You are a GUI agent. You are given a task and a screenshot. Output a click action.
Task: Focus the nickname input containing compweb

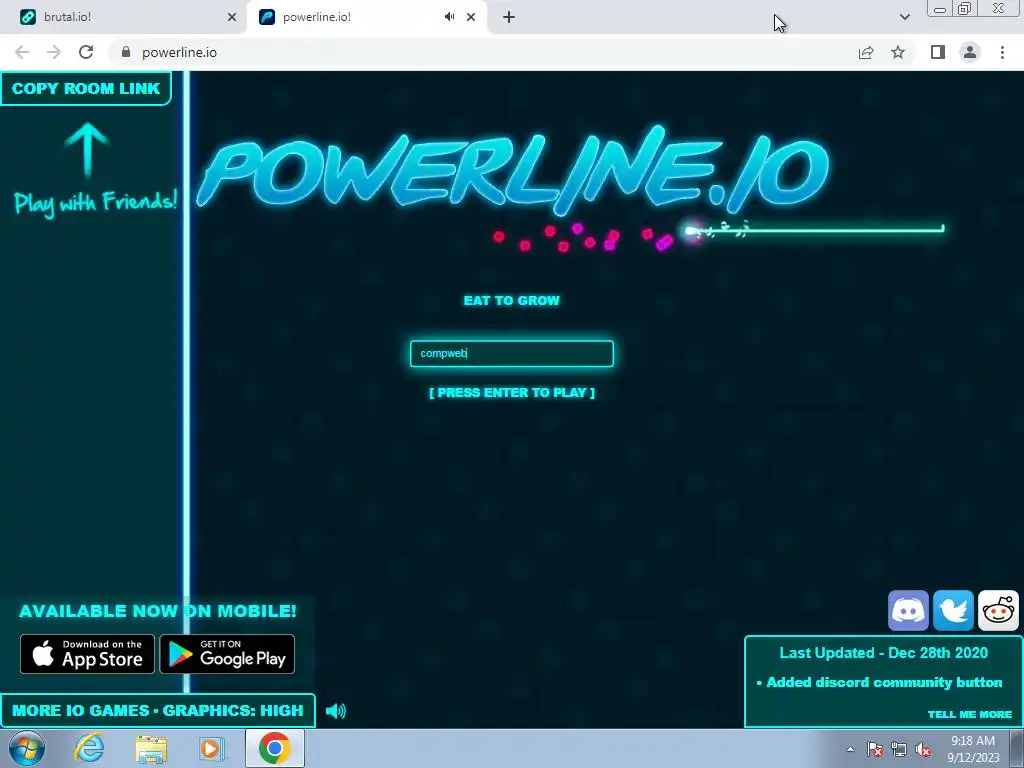[511, 353]
